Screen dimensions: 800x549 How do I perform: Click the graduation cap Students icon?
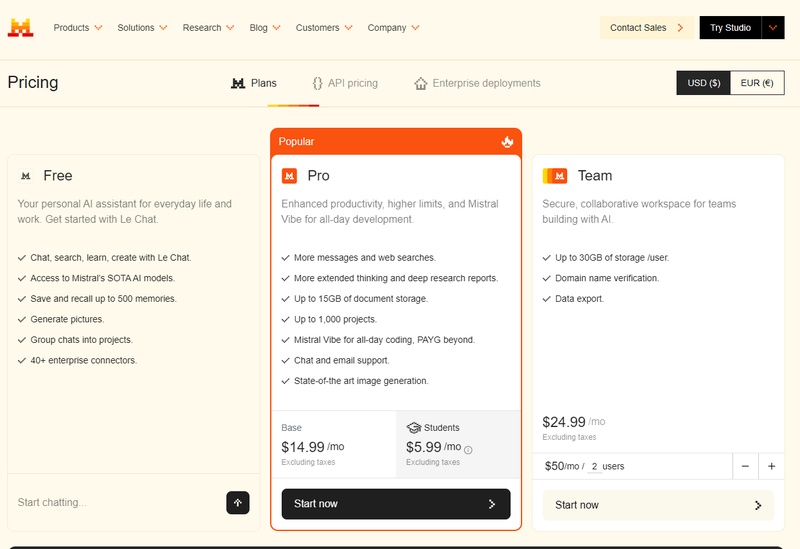[x=413, y=428]
